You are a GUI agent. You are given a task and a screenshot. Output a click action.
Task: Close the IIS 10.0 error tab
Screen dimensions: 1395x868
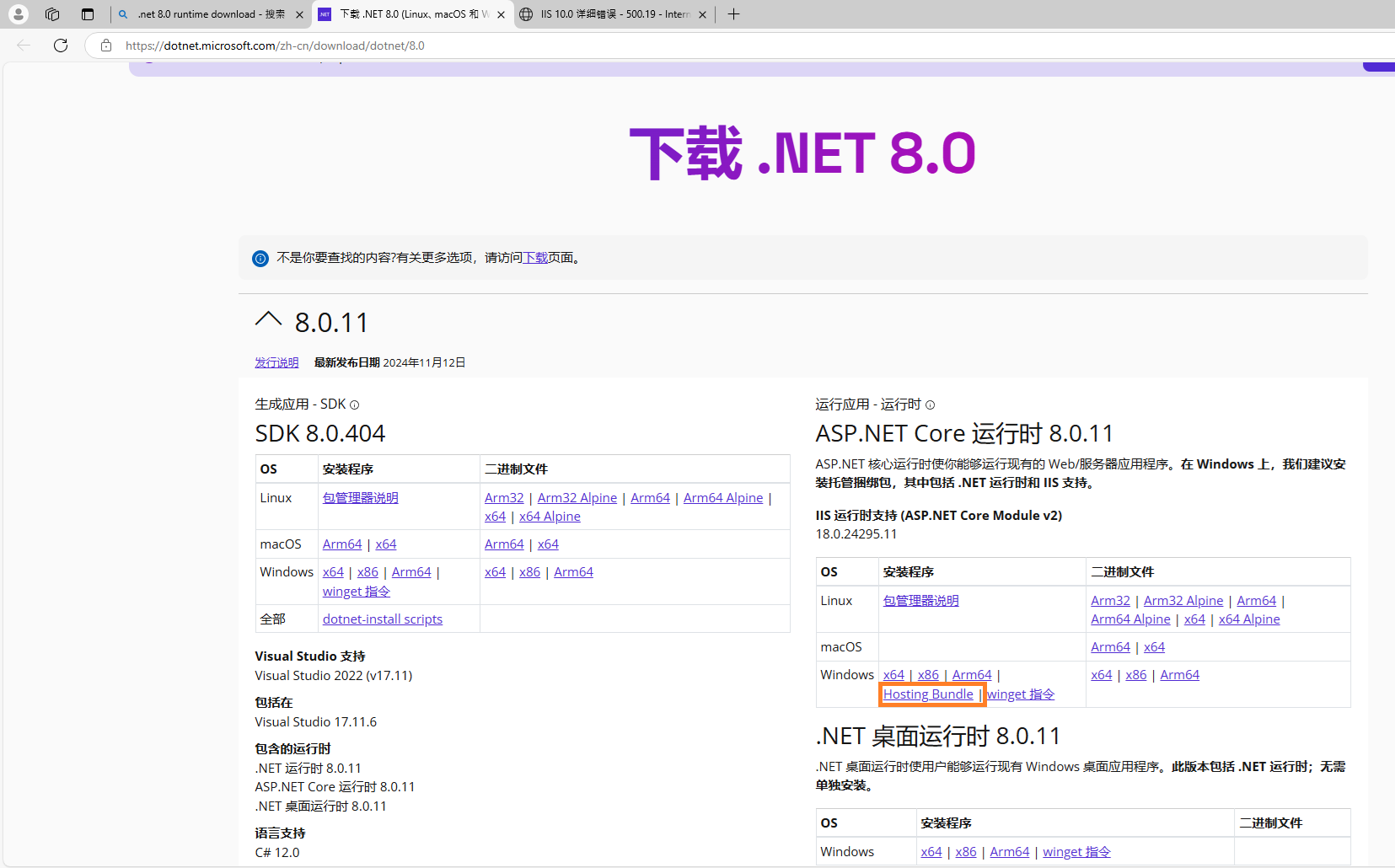pos(702,14)
